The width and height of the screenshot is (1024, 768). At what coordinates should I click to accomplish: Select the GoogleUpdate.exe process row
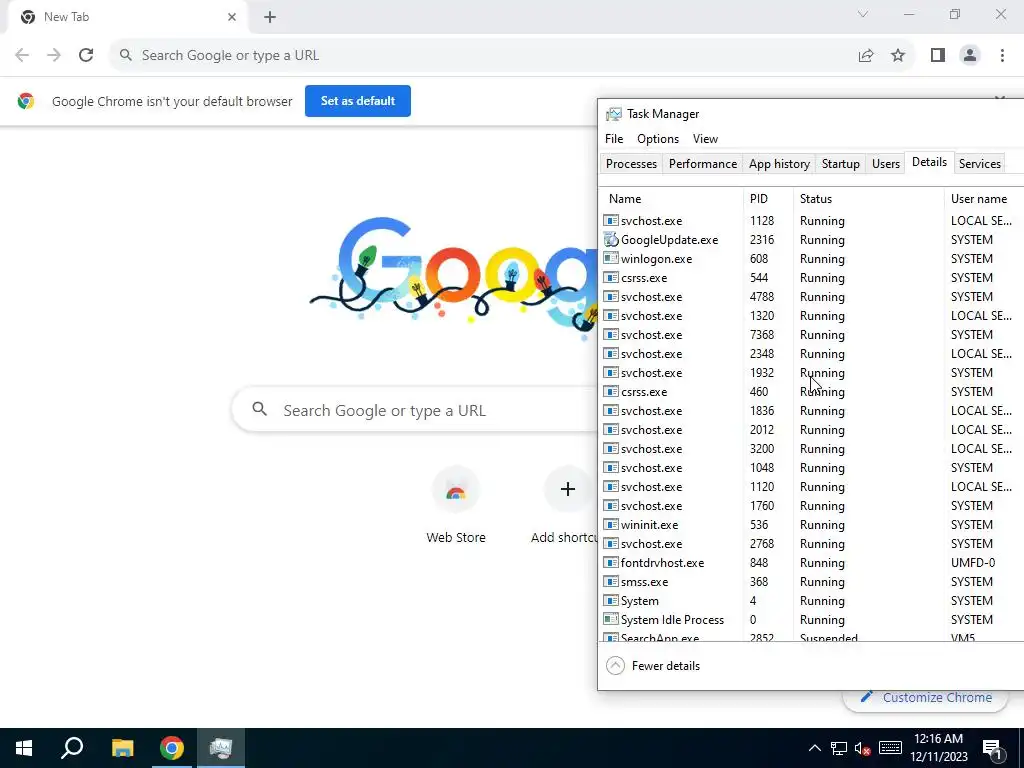[812, 240]
